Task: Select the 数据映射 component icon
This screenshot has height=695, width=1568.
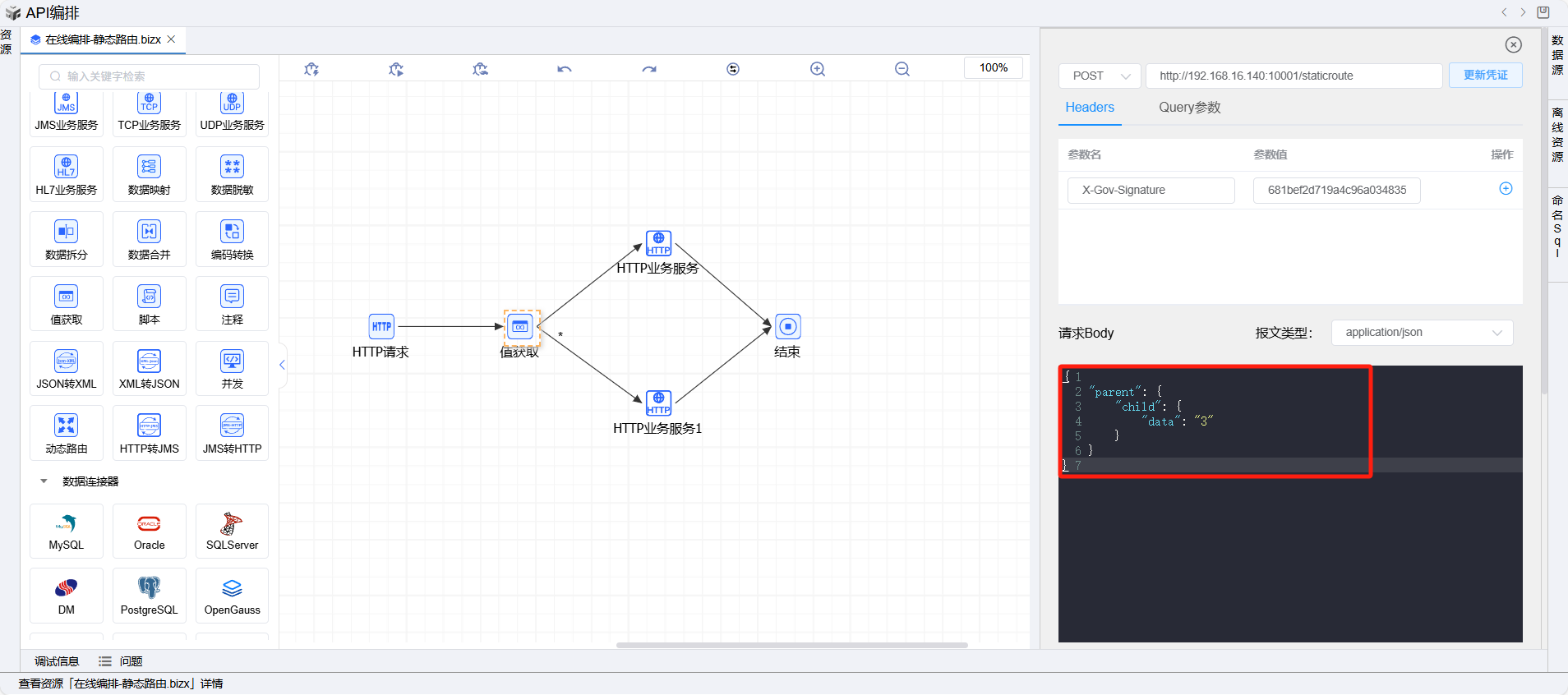Action: click(x=149, y=168)
